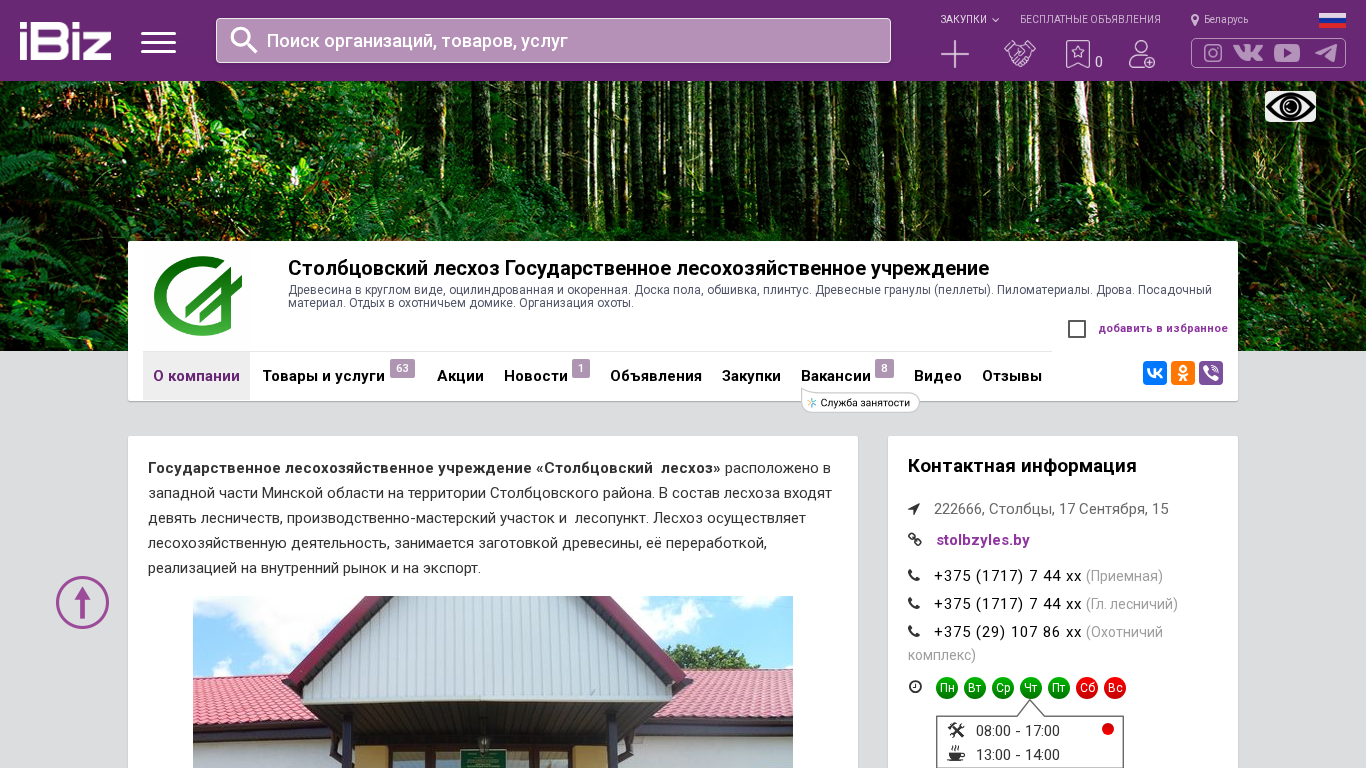Open the 'Вакансии' tab

tap(835, 376)
